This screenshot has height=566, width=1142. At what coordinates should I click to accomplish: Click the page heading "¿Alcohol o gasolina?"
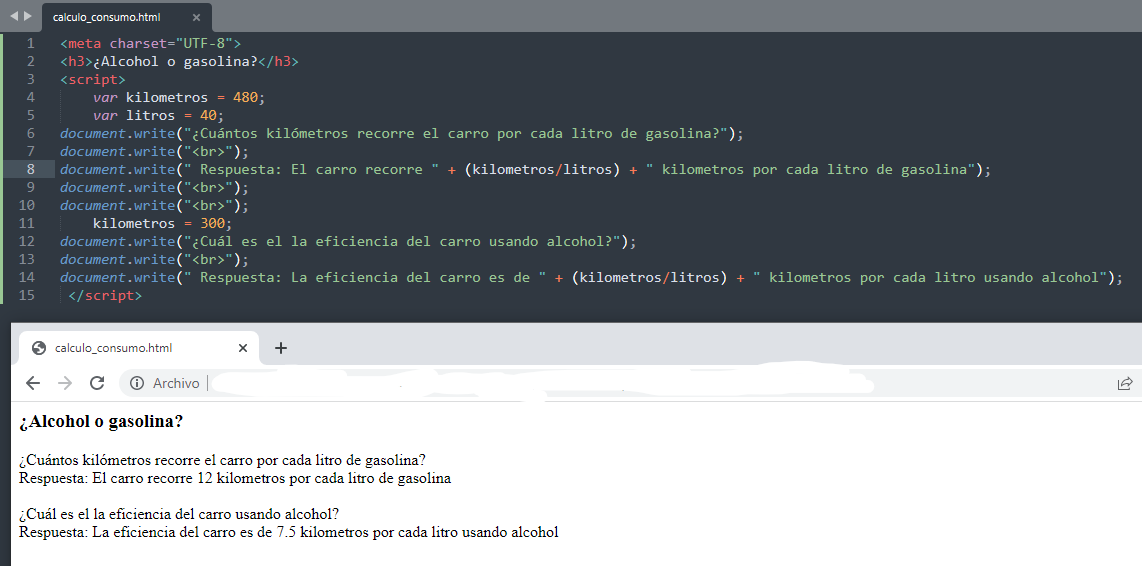pyautogui.click(x=101, y=422)
